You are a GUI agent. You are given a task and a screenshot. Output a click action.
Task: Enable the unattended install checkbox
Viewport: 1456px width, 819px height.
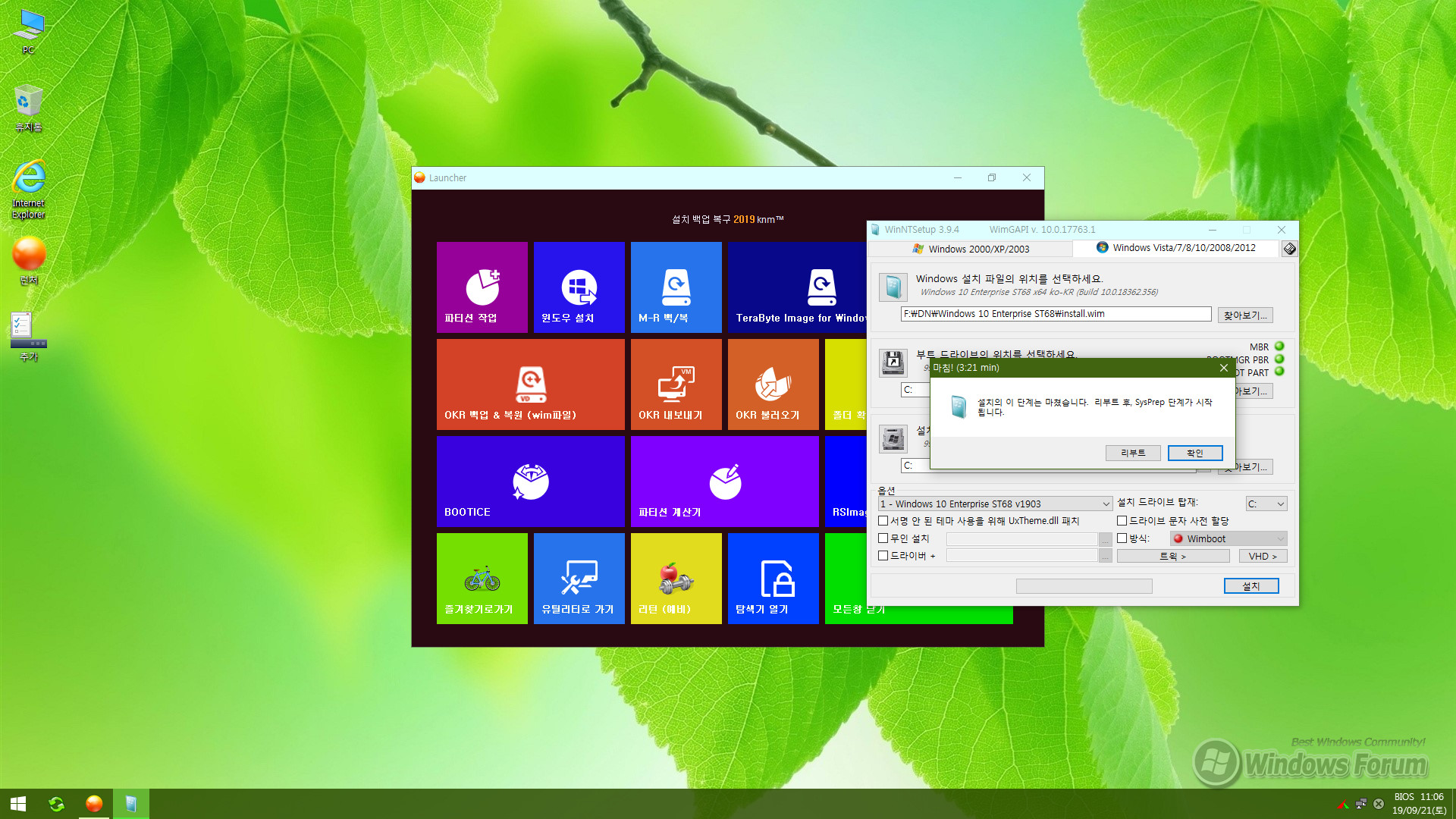883,538
